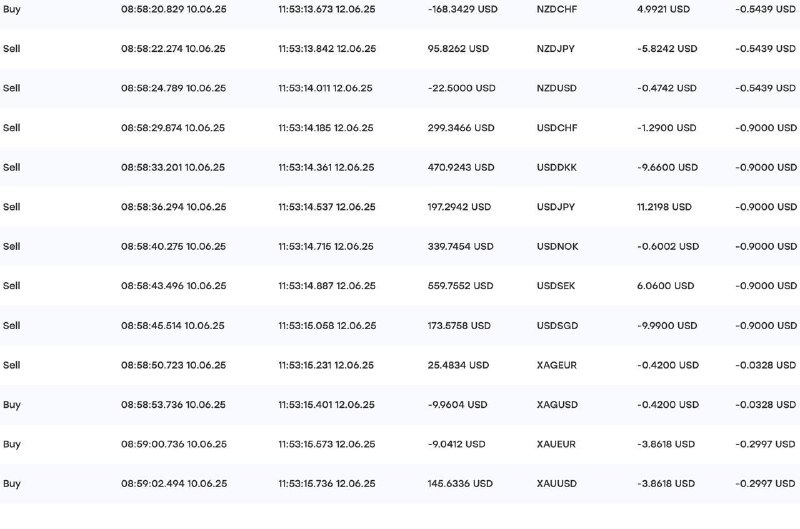Click the 559.7552 USD value
800x529 pixels.
[460, 286]
